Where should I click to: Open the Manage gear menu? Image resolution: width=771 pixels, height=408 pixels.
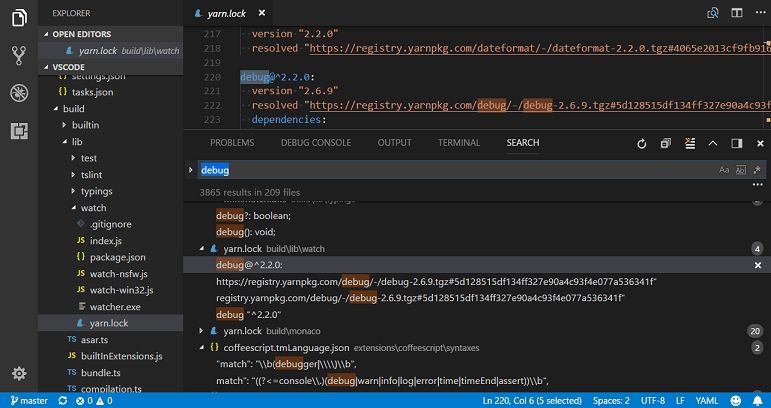tap(19, 373)
